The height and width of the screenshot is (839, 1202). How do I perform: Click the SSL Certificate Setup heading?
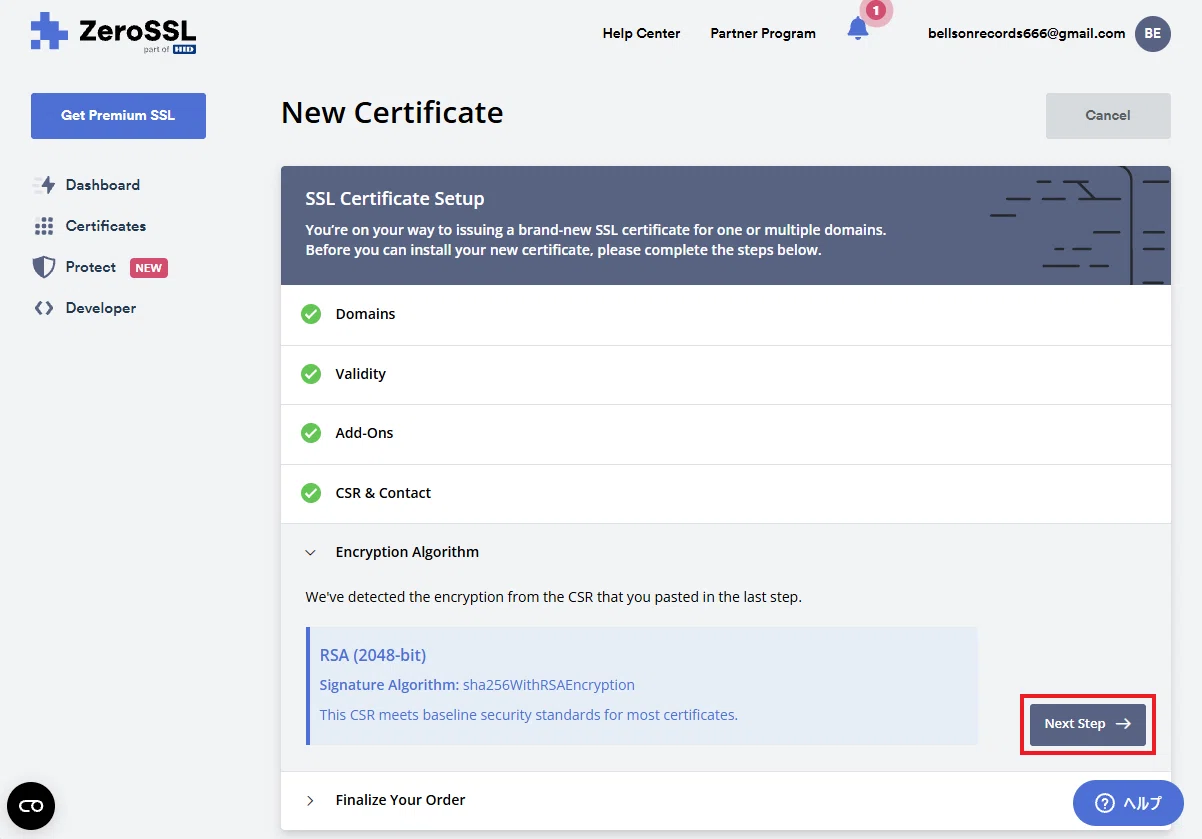395,199
